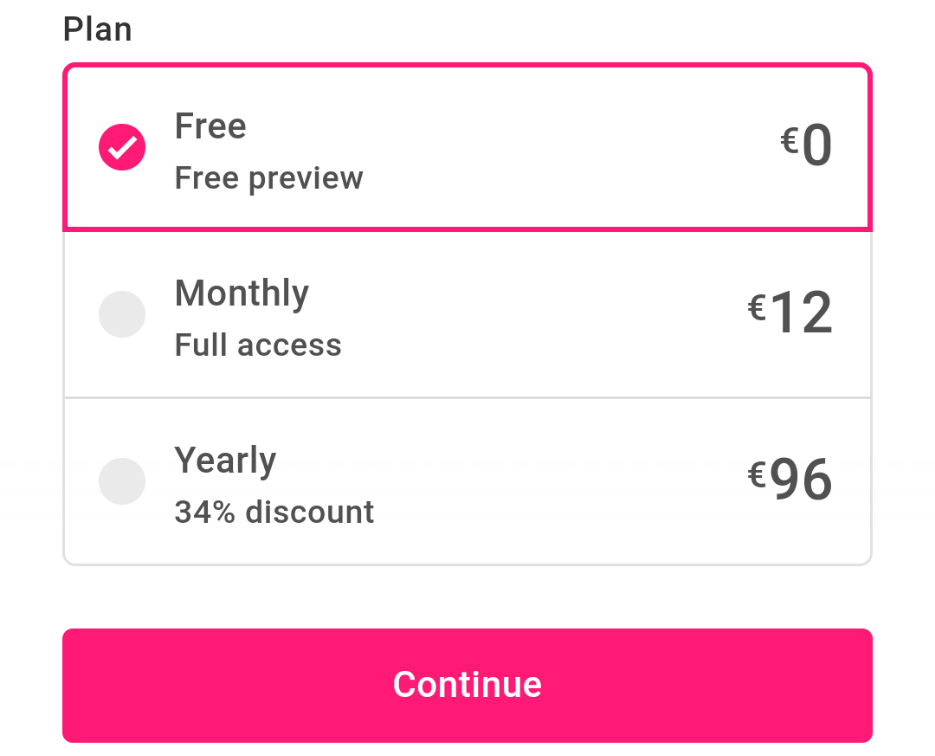
Task: Select the Yearly plan radio circle
Action: click(122, 481)
